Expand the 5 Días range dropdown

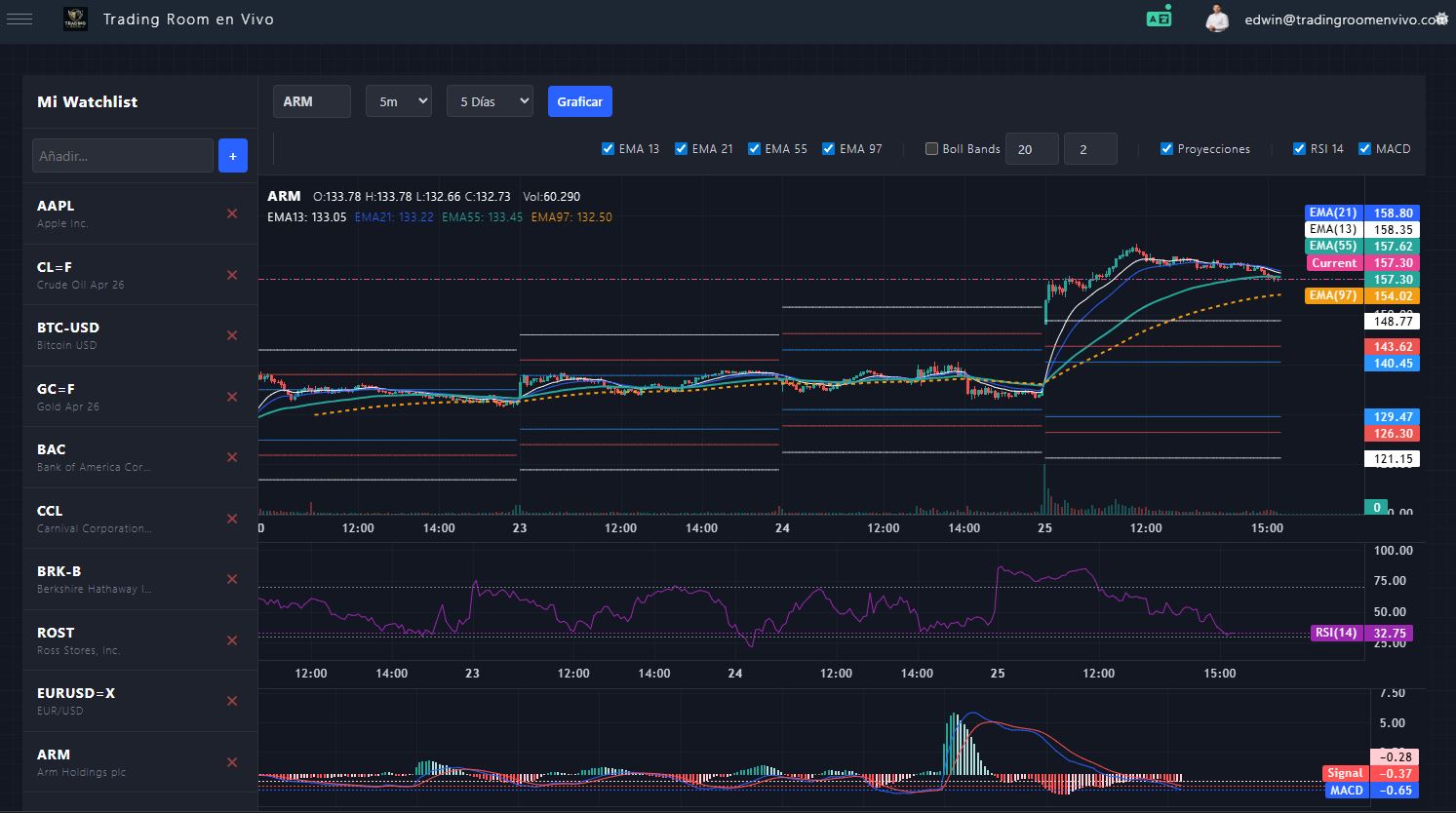[x=490, y=101]
